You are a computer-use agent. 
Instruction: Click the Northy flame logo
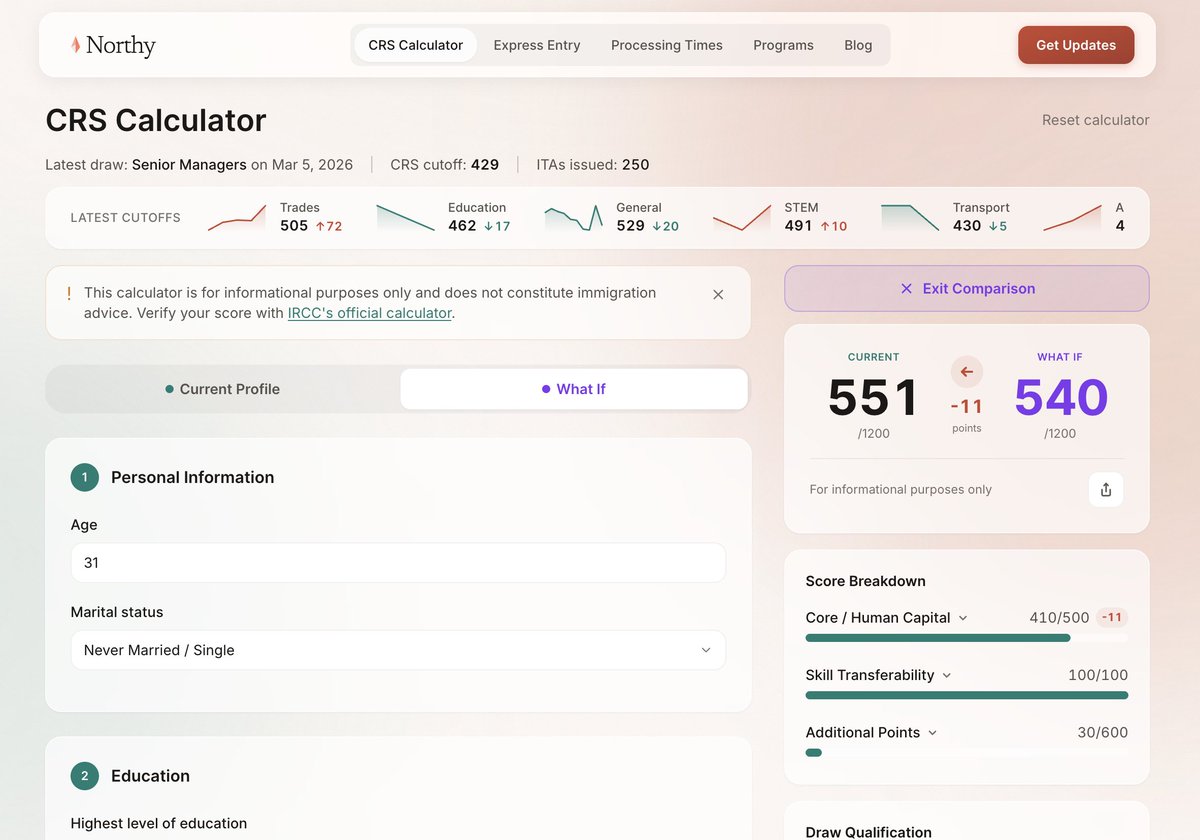[75, 45]
